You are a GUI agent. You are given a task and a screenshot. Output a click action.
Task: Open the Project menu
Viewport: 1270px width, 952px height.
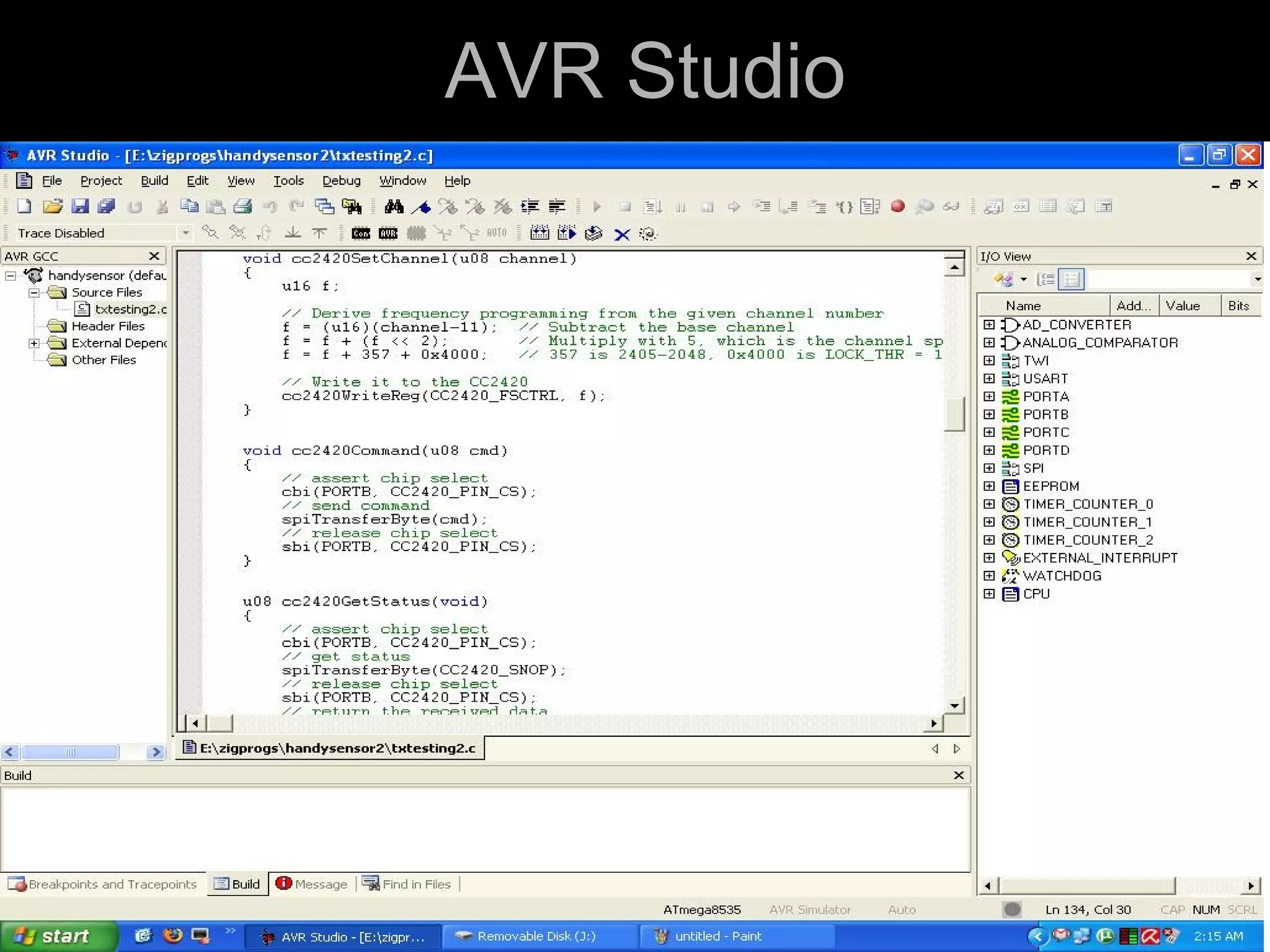101,180
